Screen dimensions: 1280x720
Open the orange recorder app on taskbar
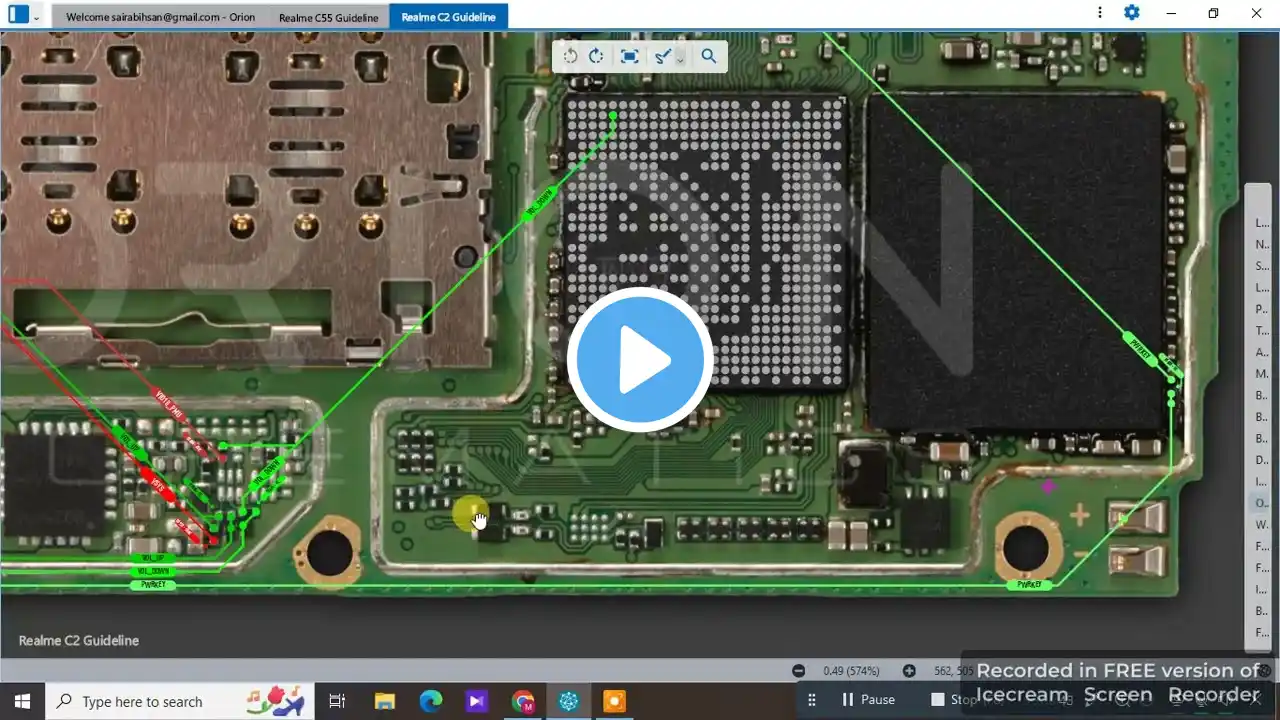(x=615, y=701)
